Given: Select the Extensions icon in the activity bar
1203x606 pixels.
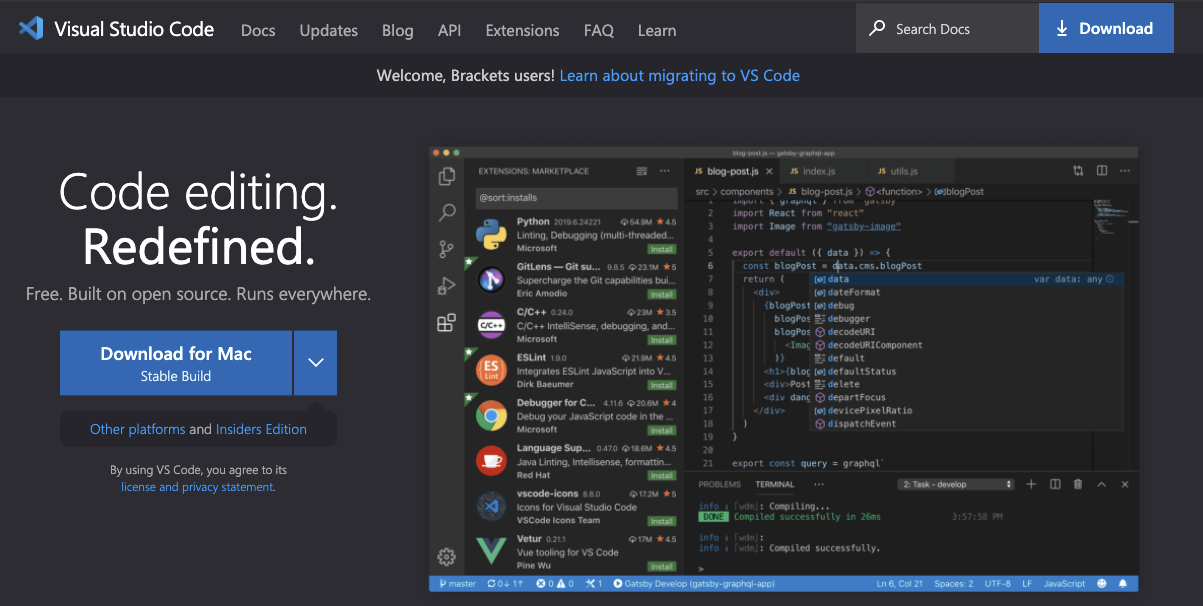Looking at the screenshot, I should (447, 323).
